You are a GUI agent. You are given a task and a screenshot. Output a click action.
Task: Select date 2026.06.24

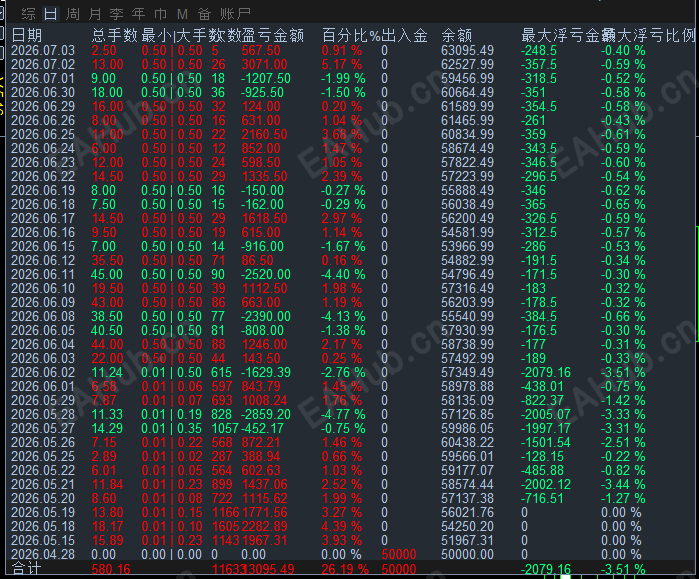[x=43, y=148]
